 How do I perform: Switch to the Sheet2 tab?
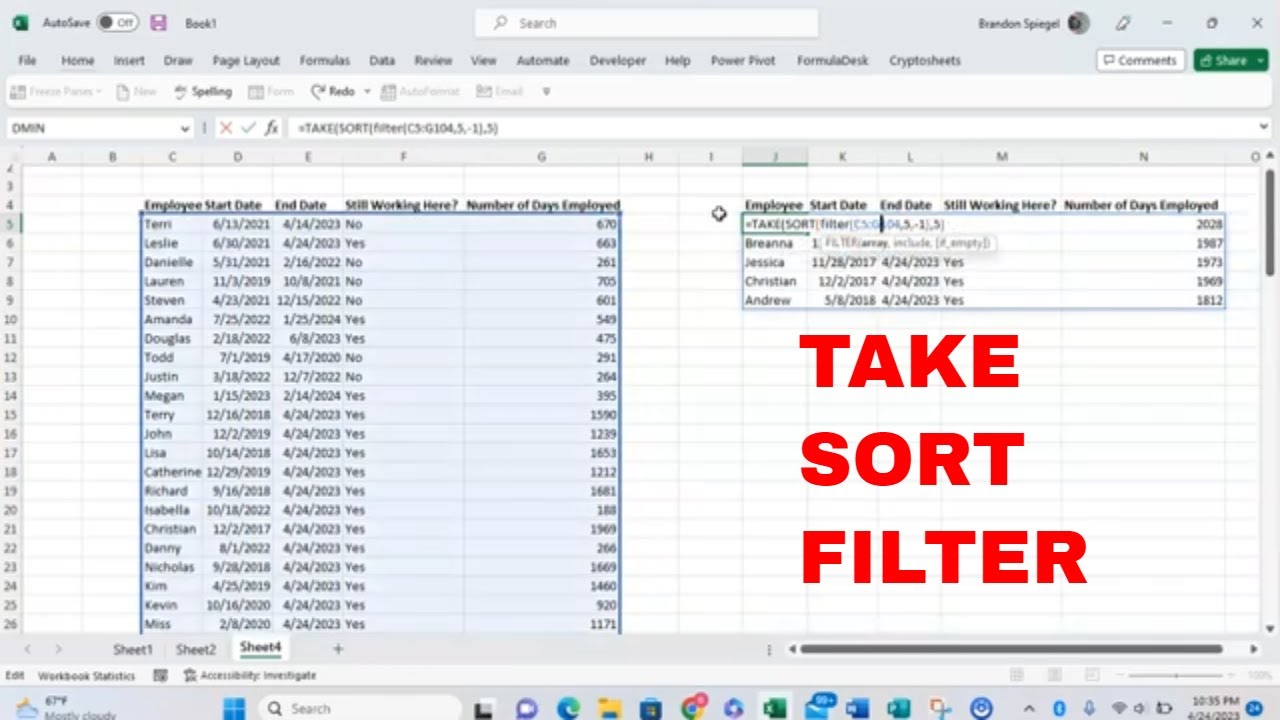(x=196, y=649)
